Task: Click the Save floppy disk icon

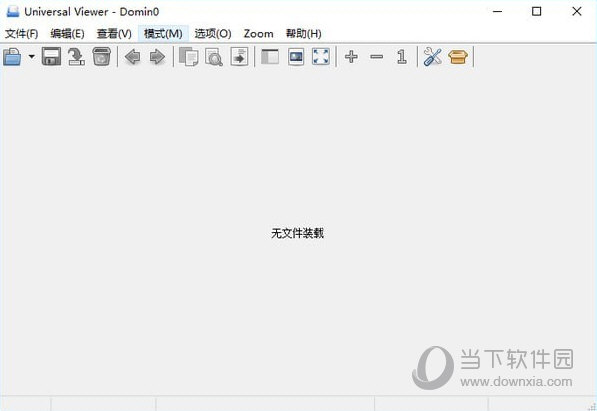Action: [x=51, y=57]
